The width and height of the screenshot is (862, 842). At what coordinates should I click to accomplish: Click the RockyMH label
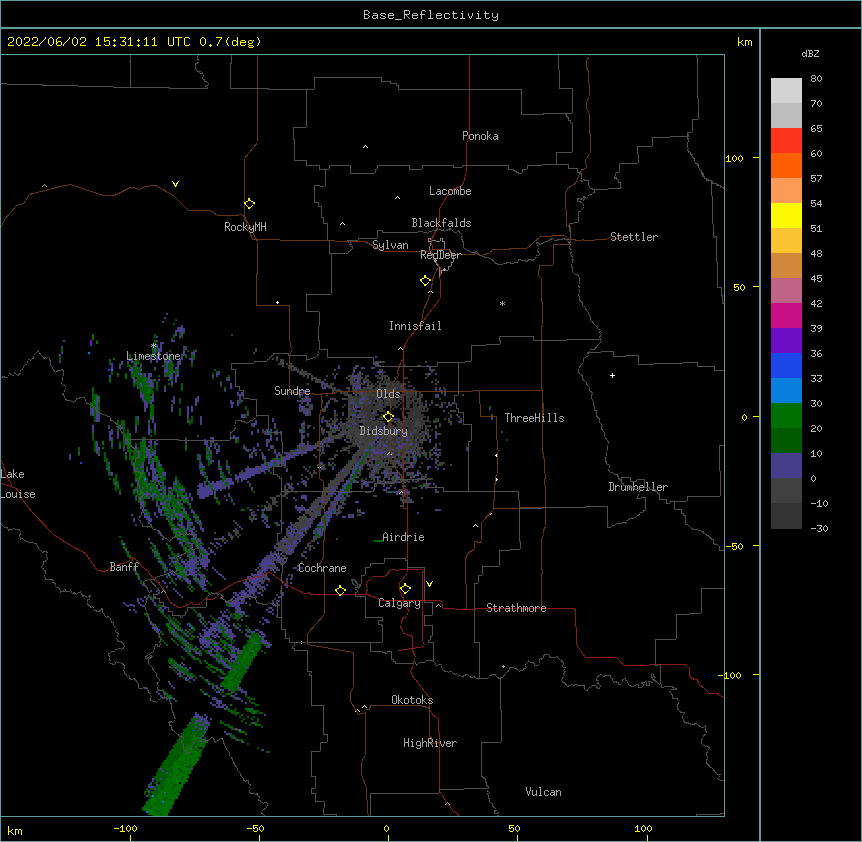click(x=245, y=227)
